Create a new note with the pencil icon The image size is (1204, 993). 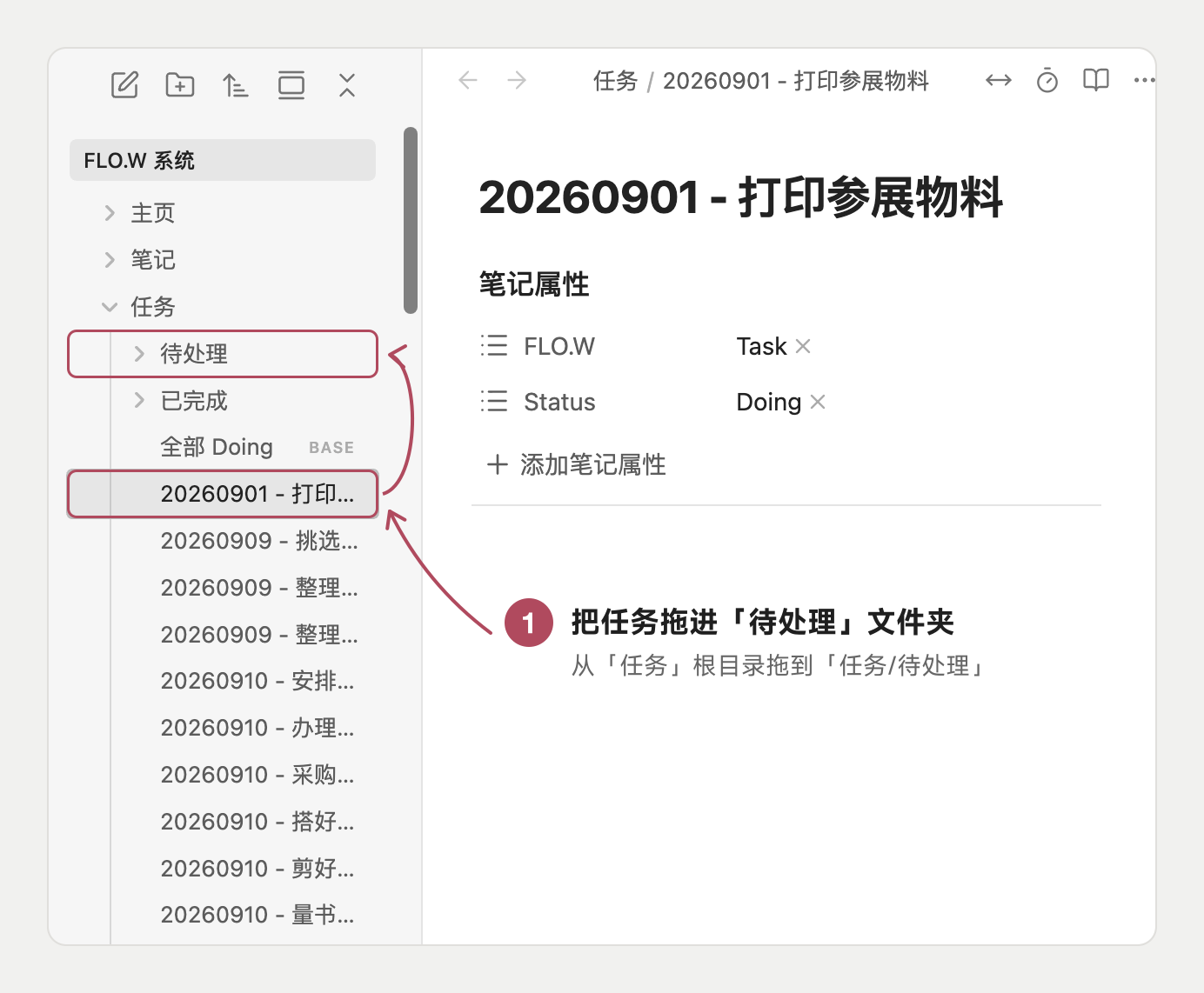click(x=124, y=85)
